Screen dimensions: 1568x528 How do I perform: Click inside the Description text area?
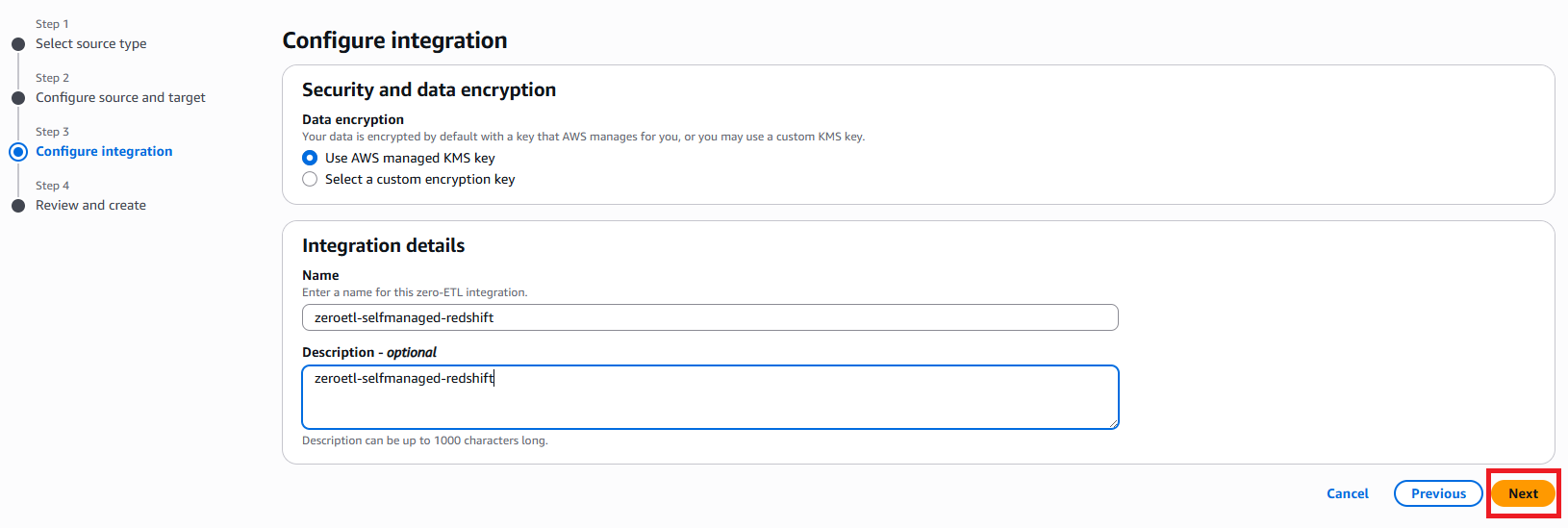(709, 404)
